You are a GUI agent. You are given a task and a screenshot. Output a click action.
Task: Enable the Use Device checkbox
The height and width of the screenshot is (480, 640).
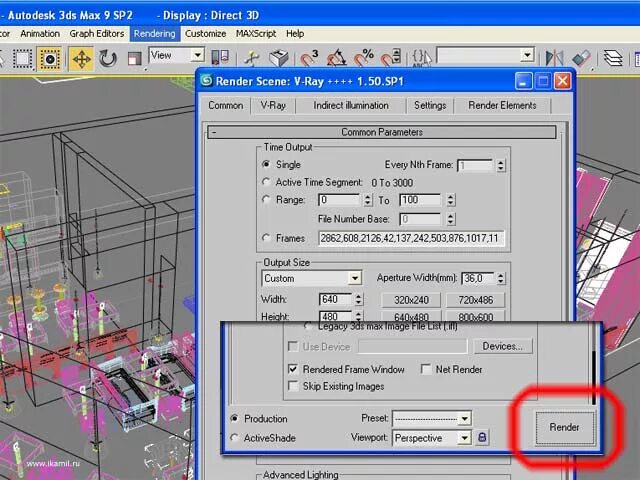293,347
